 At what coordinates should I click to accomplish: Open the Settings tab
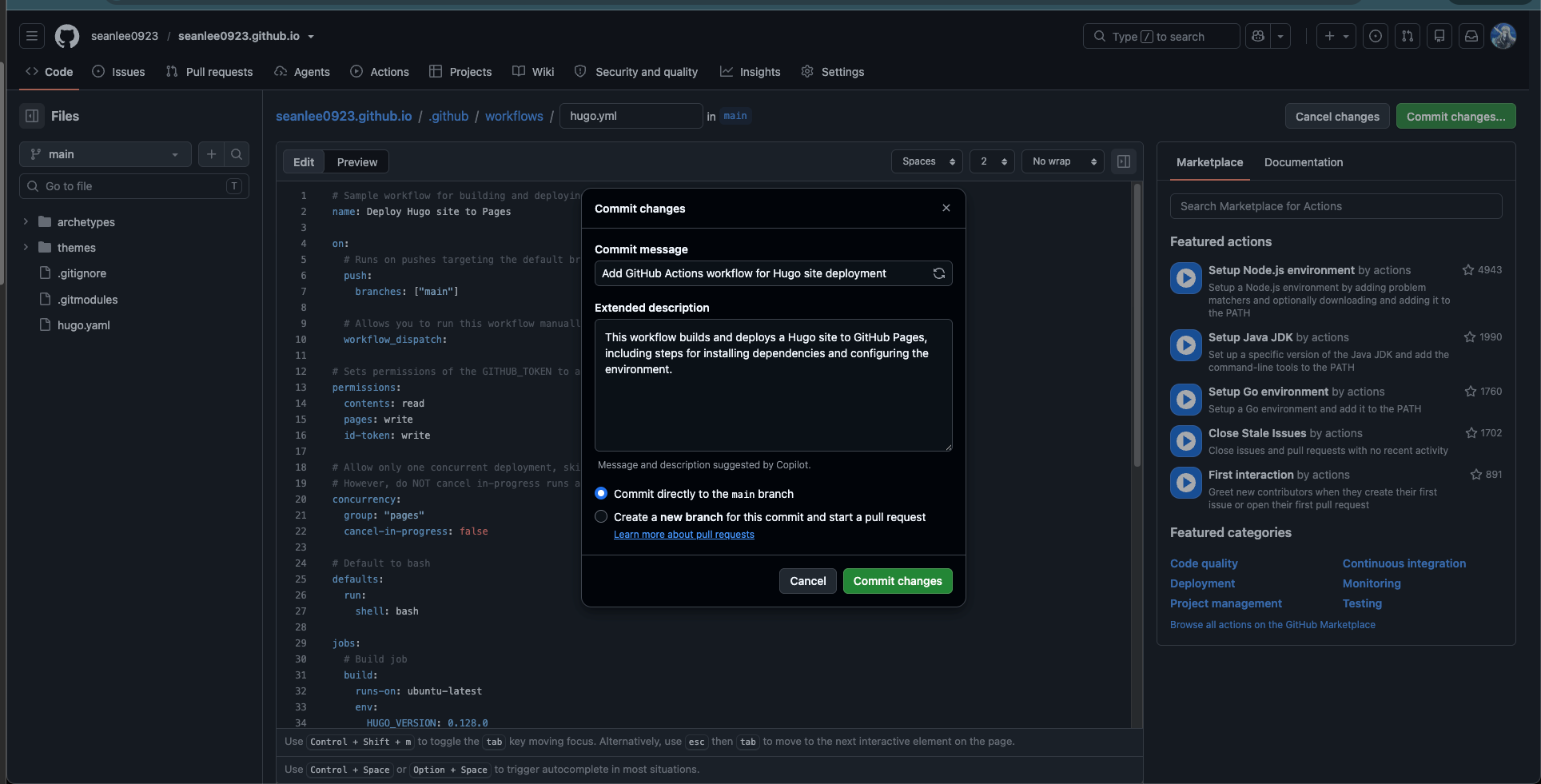[833, 72]
